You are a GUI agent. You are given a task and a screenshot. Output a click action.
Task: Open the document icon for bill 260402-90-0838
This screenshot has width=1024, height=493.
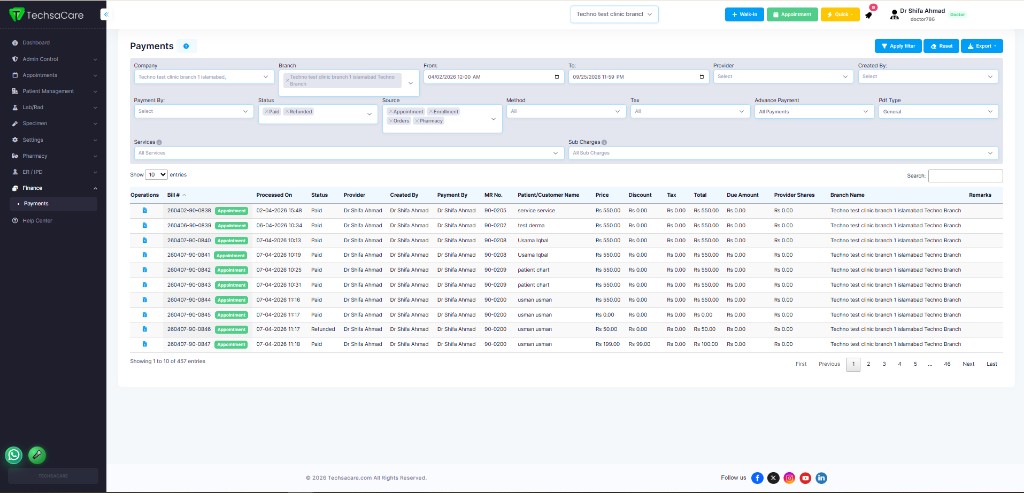(145, 210)
